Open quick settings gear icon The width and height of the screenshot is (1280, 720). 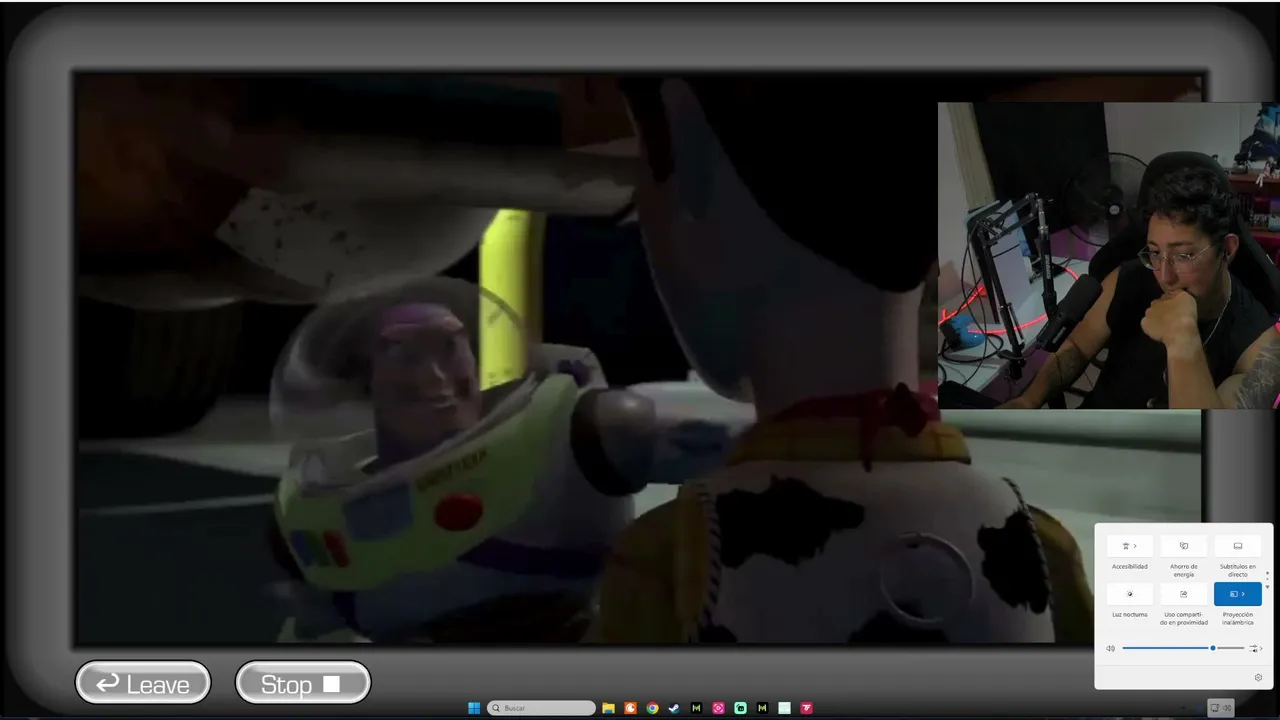[1258, 677]
